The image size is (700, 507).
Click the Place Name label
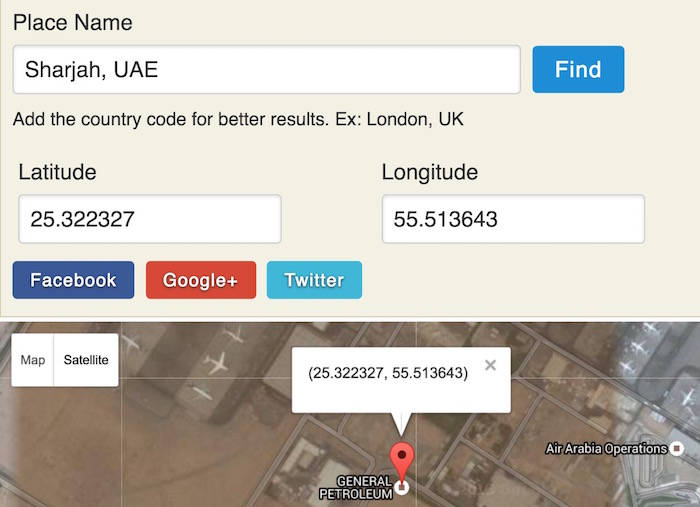72,22
